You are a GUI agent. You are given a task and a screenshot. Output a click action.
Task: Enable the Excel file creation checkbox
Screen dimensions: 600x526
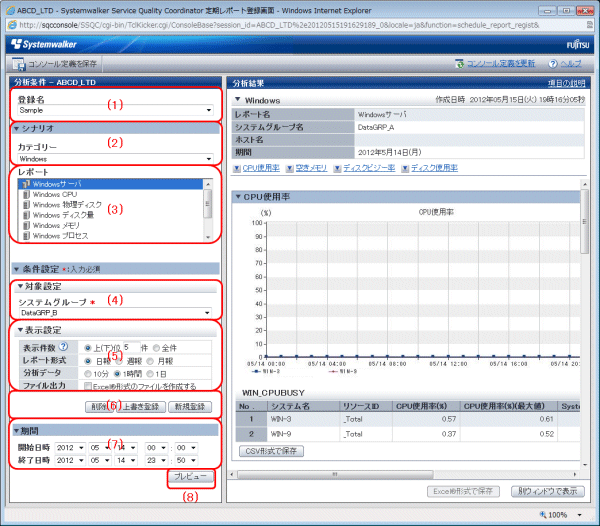(88, 386)
